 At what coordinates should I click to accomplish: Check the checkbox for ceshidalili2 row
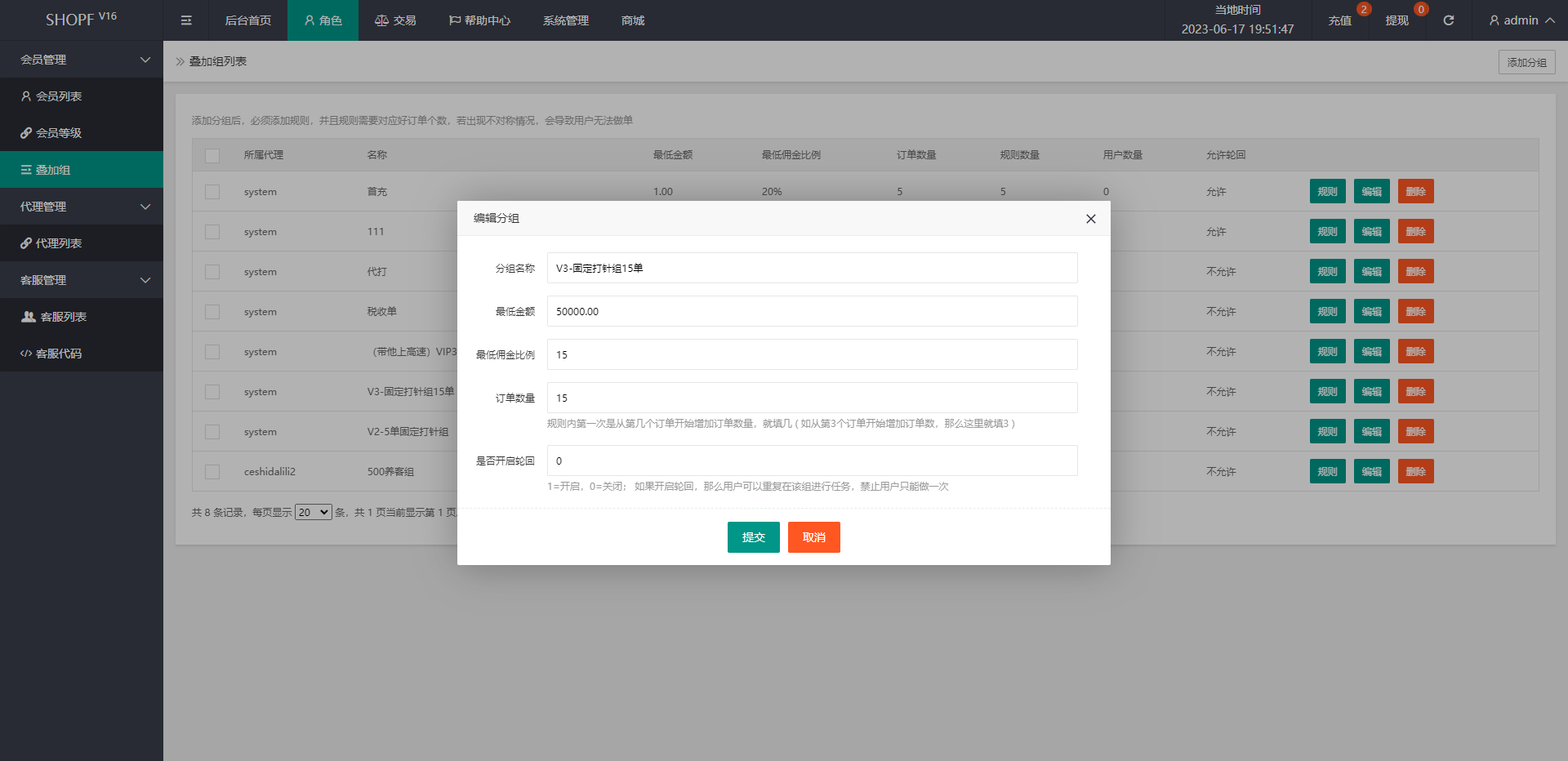tap(212, 472)
